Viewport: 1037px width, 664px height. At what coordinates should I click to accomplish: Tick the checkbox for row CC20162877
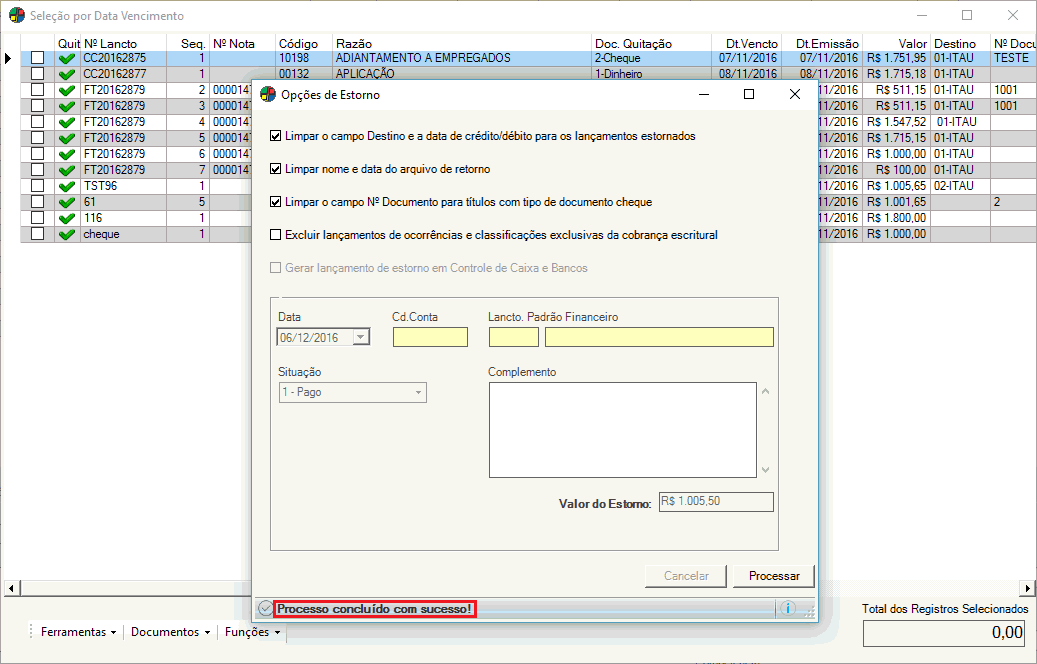pos(38,74)
